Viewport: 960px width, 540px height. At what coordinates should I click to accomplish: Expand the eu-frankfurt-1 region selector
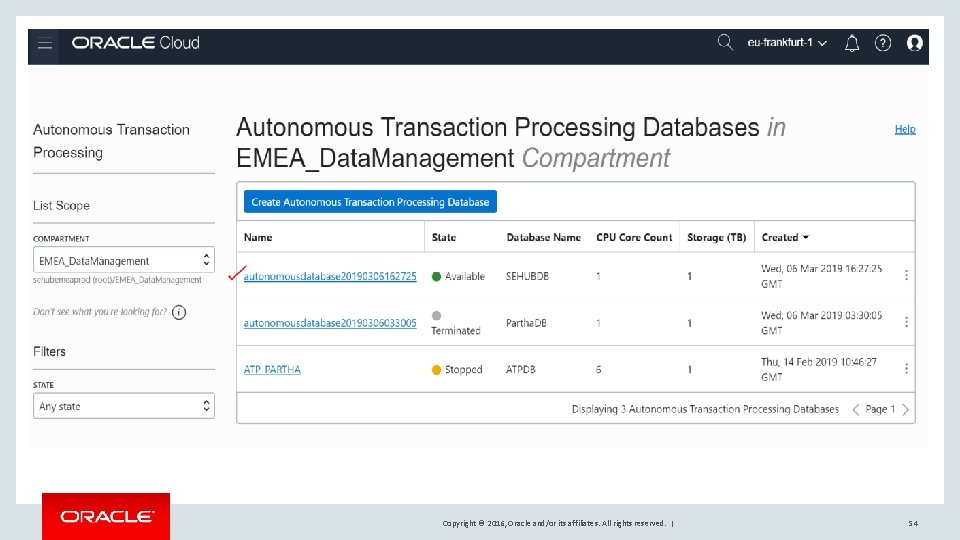787,43
